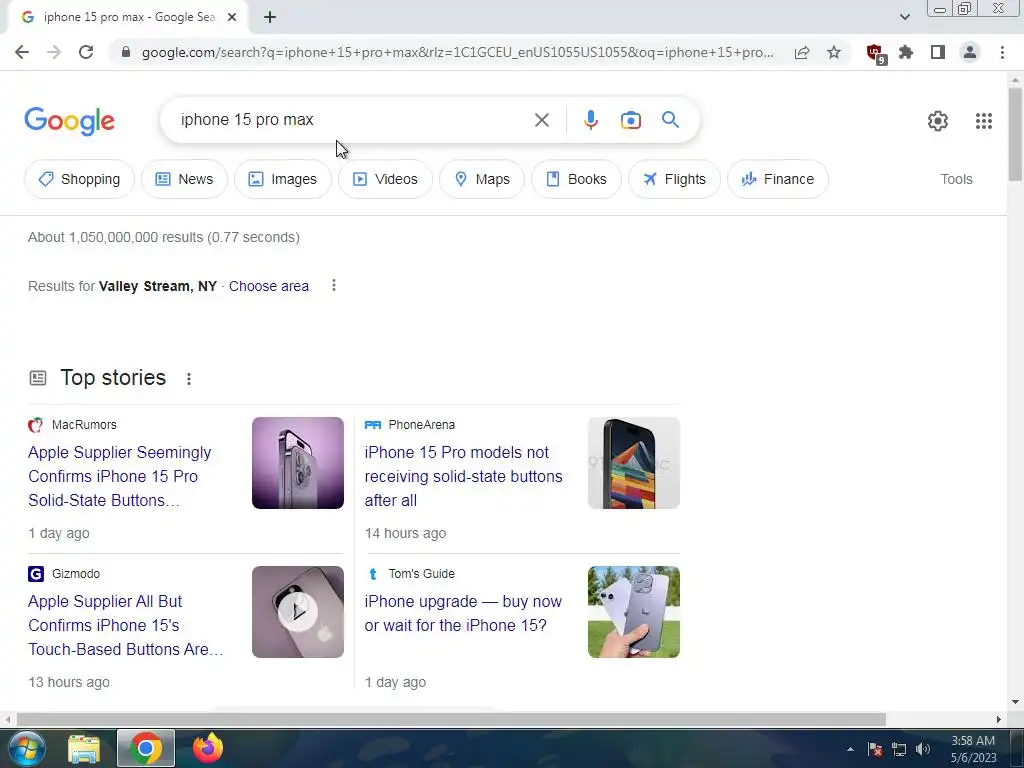The image size is (1024, 768).
Task: Reload the page with the refresh icon
Action: point(86,52)
